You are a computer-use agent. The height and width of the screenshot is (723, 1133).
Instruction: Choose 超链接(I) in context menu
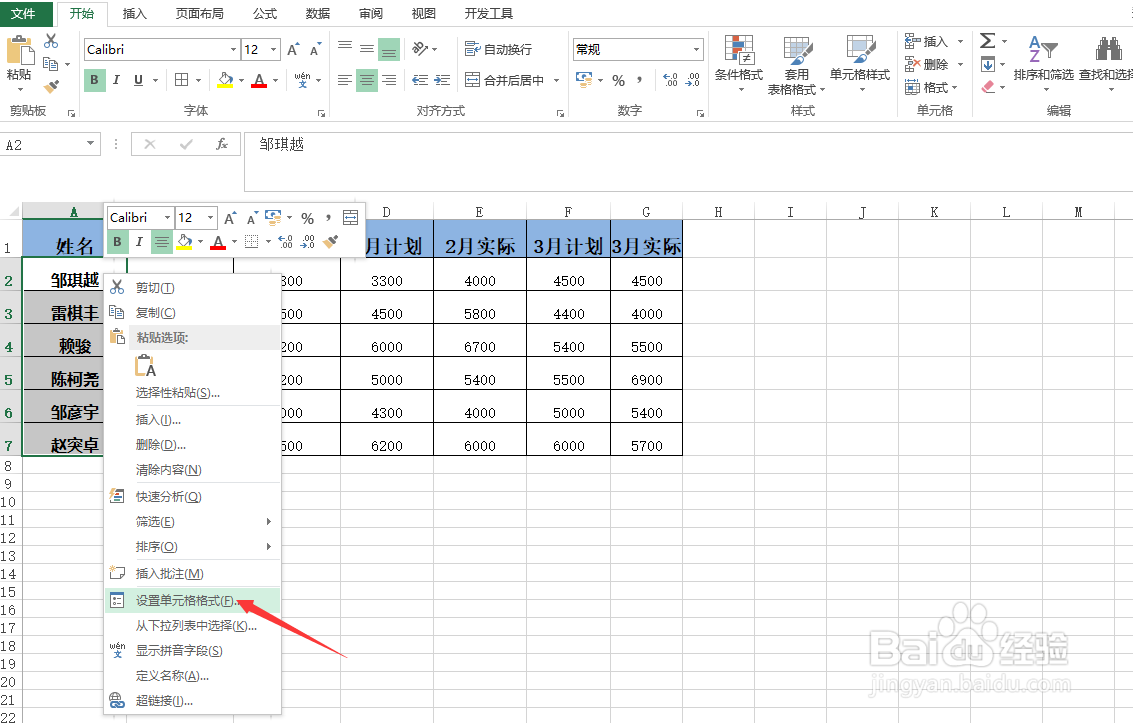(x=192, y=701)
